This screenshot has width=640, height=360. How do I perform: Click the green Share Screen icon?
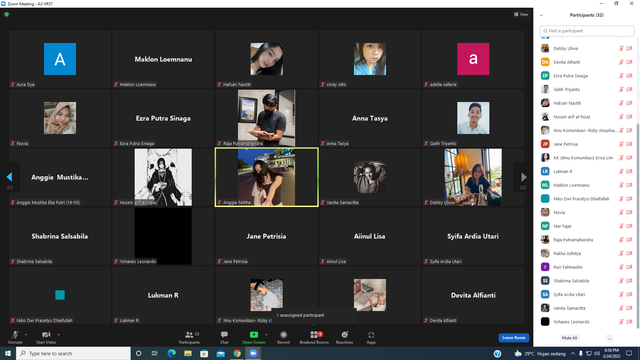click(x=253, y=335)
